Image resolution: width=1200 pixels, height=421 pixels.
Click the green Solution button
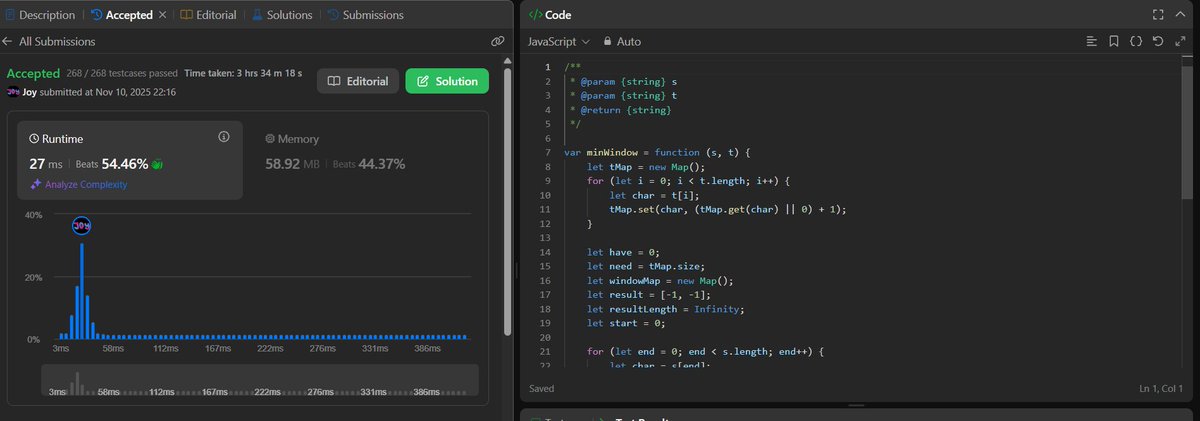(446, 81)
